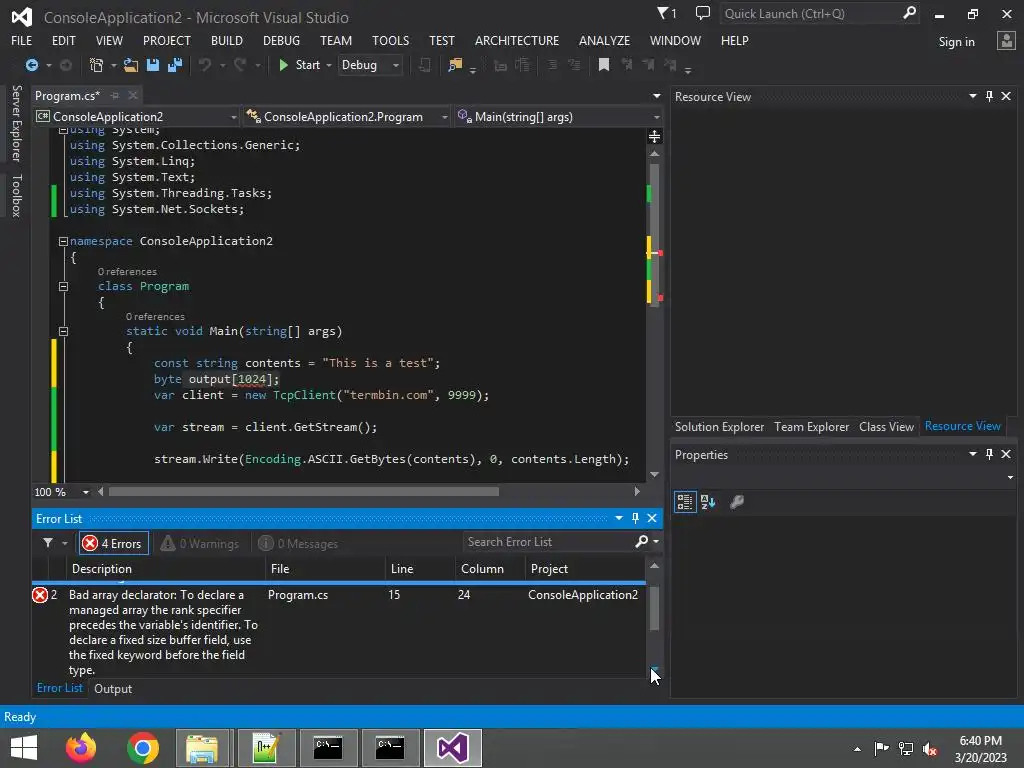Switch to the Output tab

(x=113, y=688)
